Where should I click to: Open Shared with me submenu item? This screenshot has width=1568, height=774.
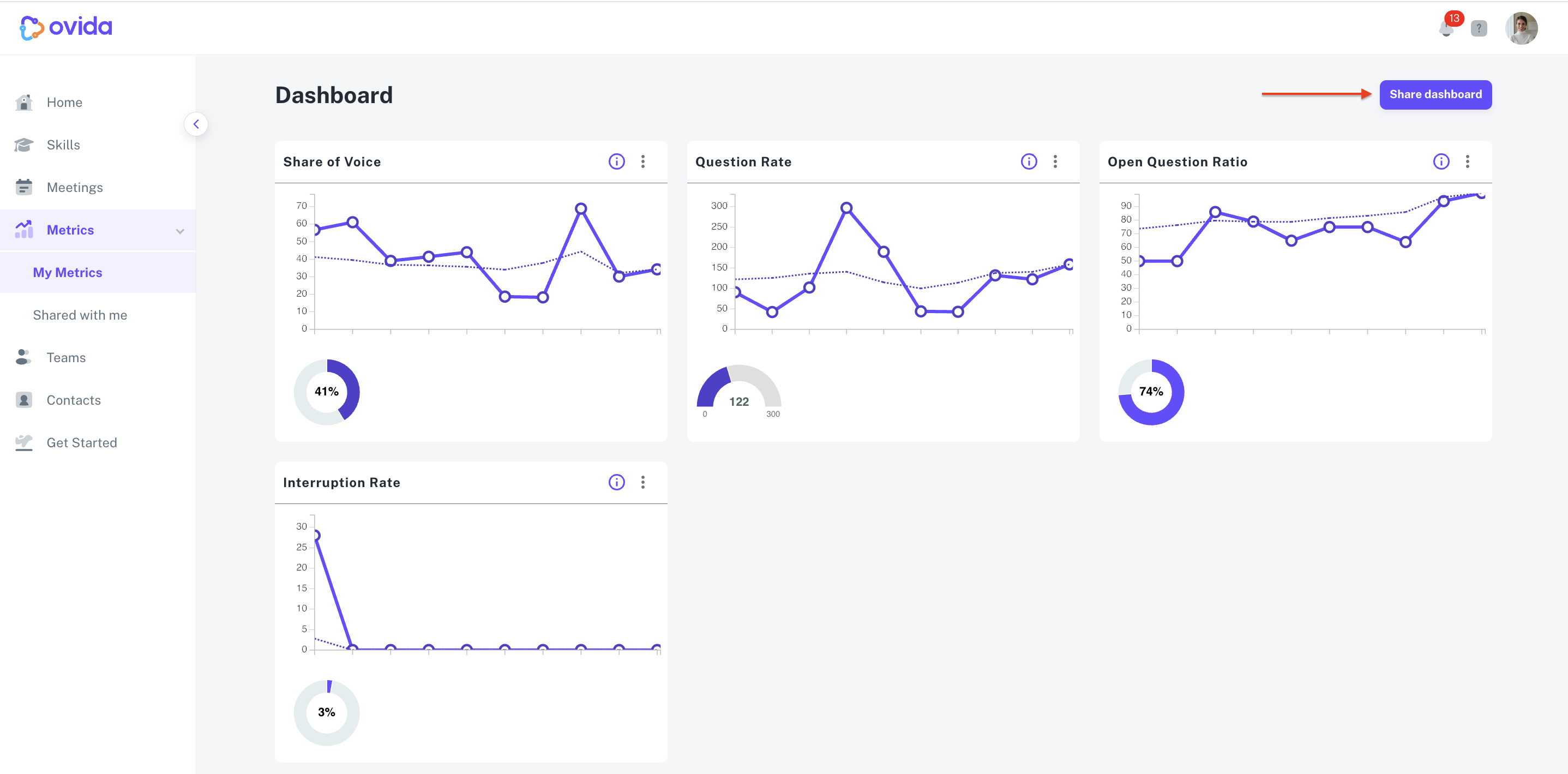coord(80,315)
